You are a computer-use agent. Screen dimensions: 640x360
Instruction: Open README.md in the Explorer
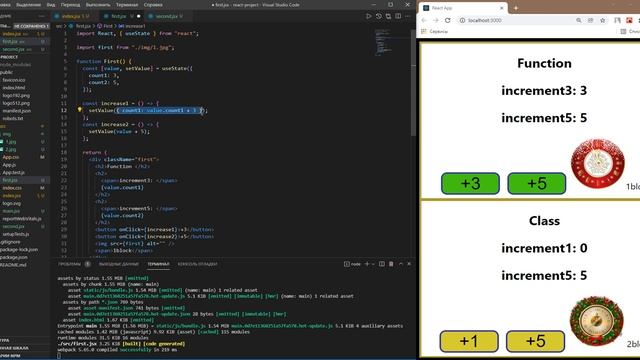[x=14, y=265]
